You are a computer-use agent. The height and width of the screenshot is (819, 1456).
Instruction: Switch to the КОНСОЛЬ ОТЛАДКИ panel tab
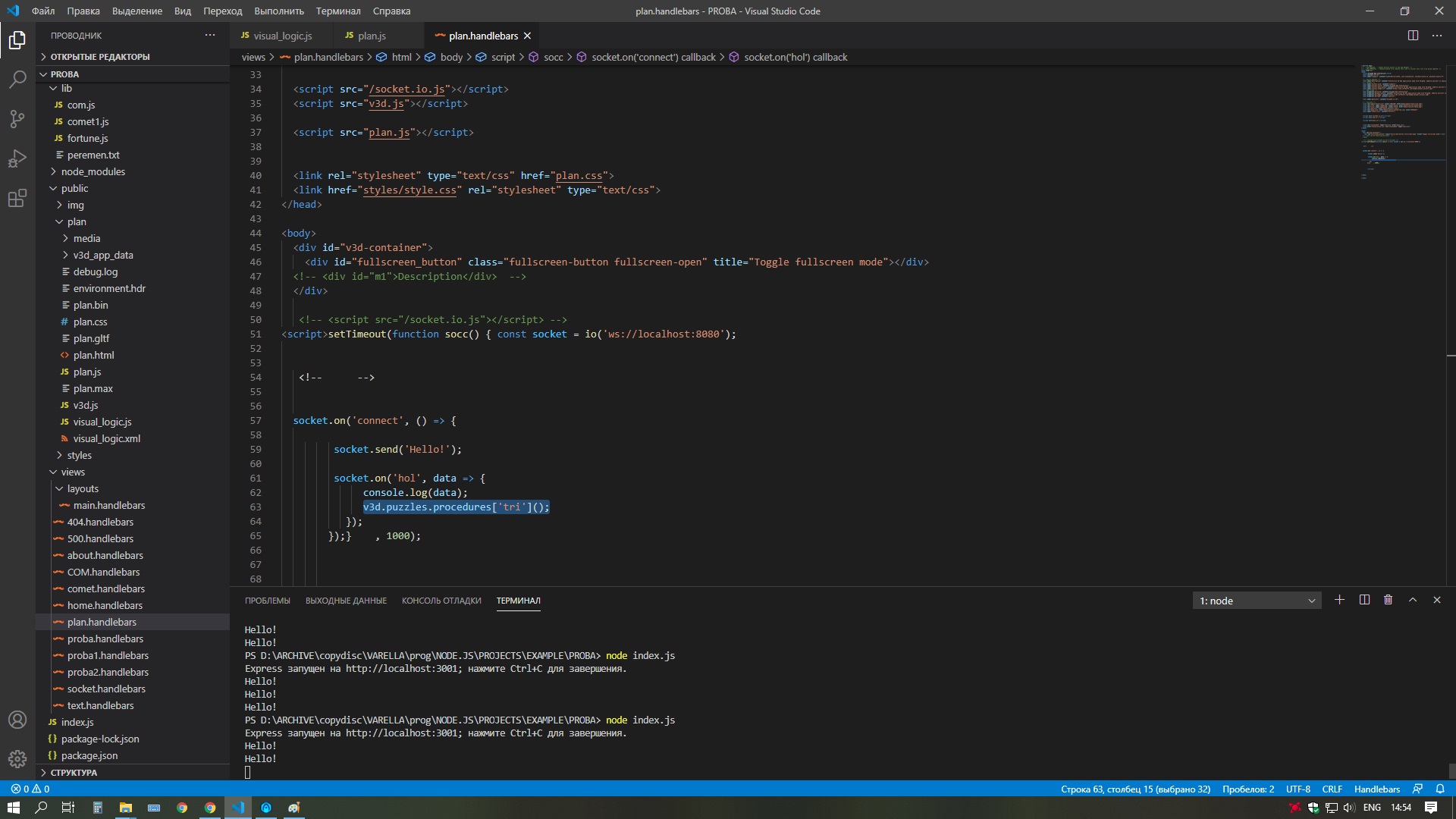point(441,601)
